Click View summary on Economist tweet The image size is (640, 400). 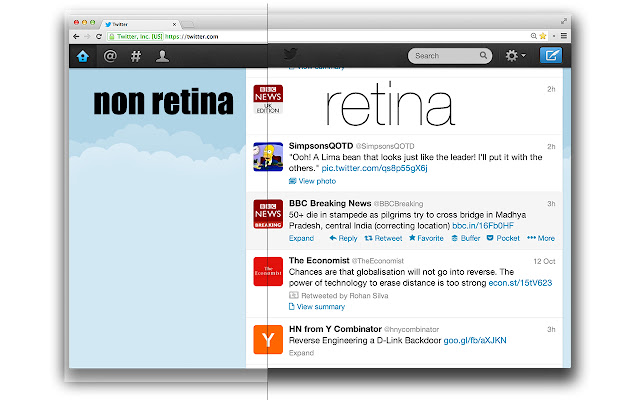317,307
